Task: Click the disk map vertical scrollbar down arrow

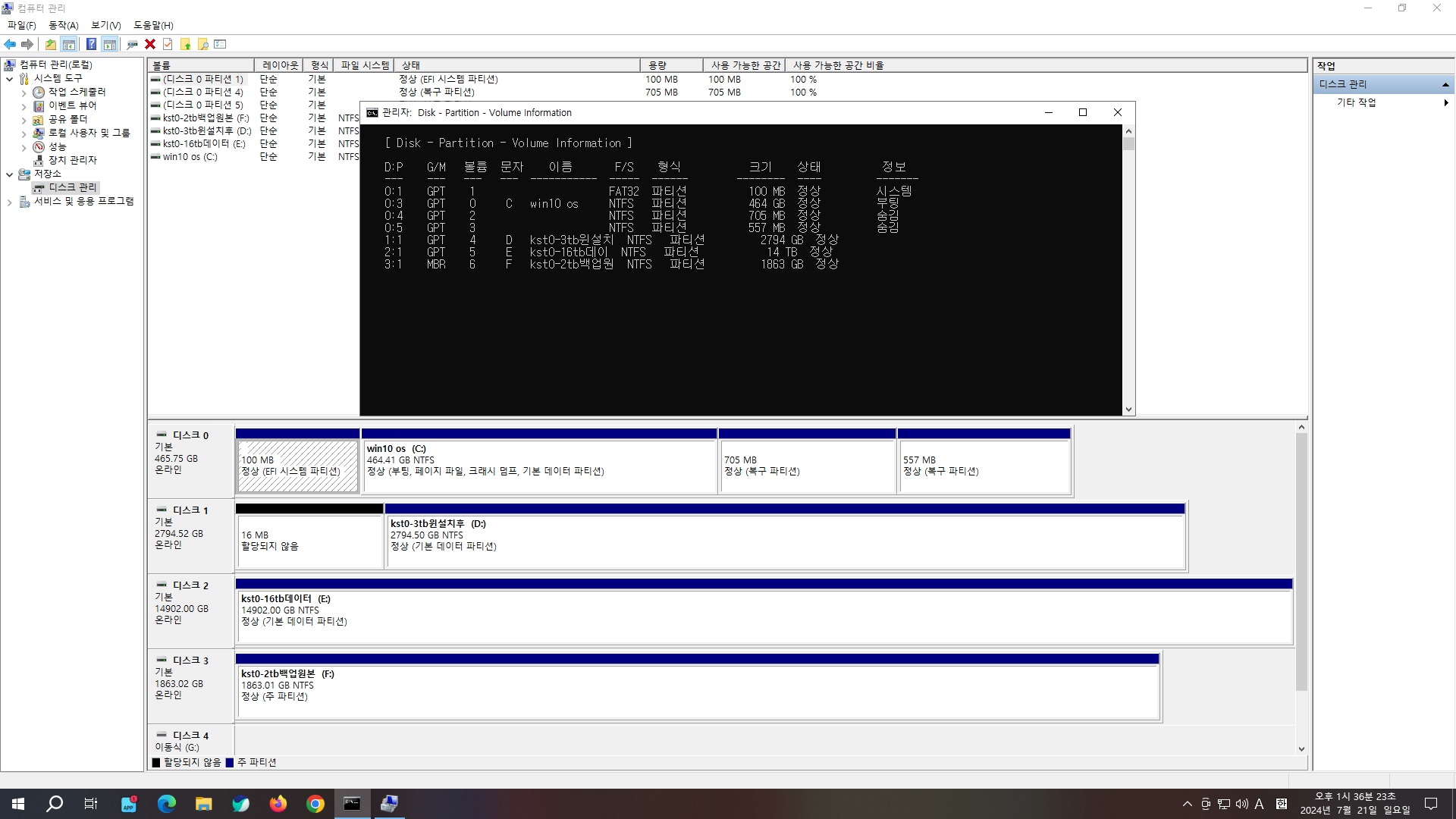Action: click(x=1301, y=749)
